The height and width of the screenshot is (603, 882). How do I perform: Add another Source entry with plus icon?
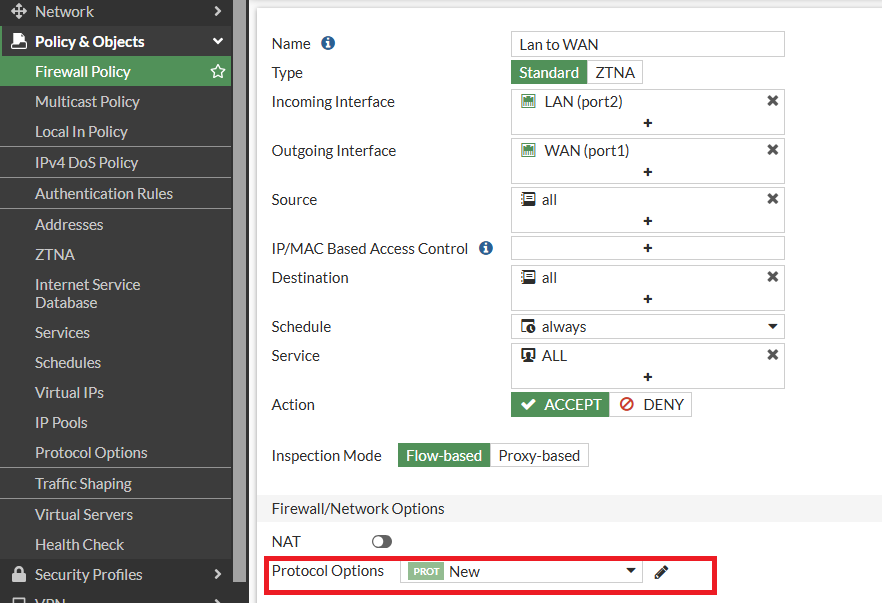(647, 221)
